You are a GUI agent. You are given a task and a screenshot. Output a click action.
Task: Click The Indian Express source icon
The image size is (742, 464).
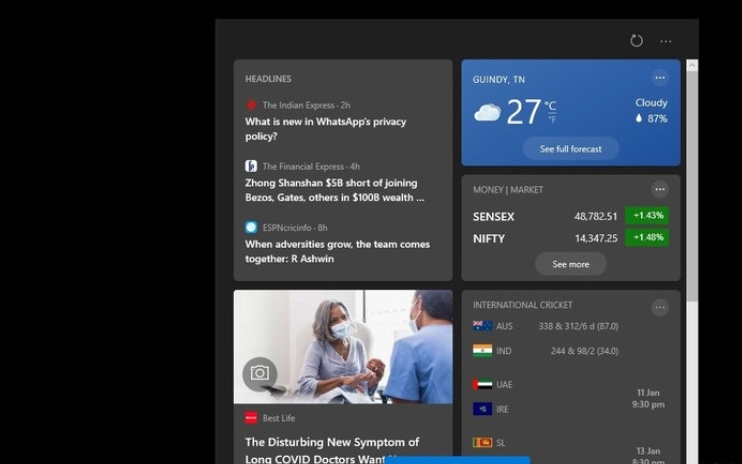tap(251, 105)
